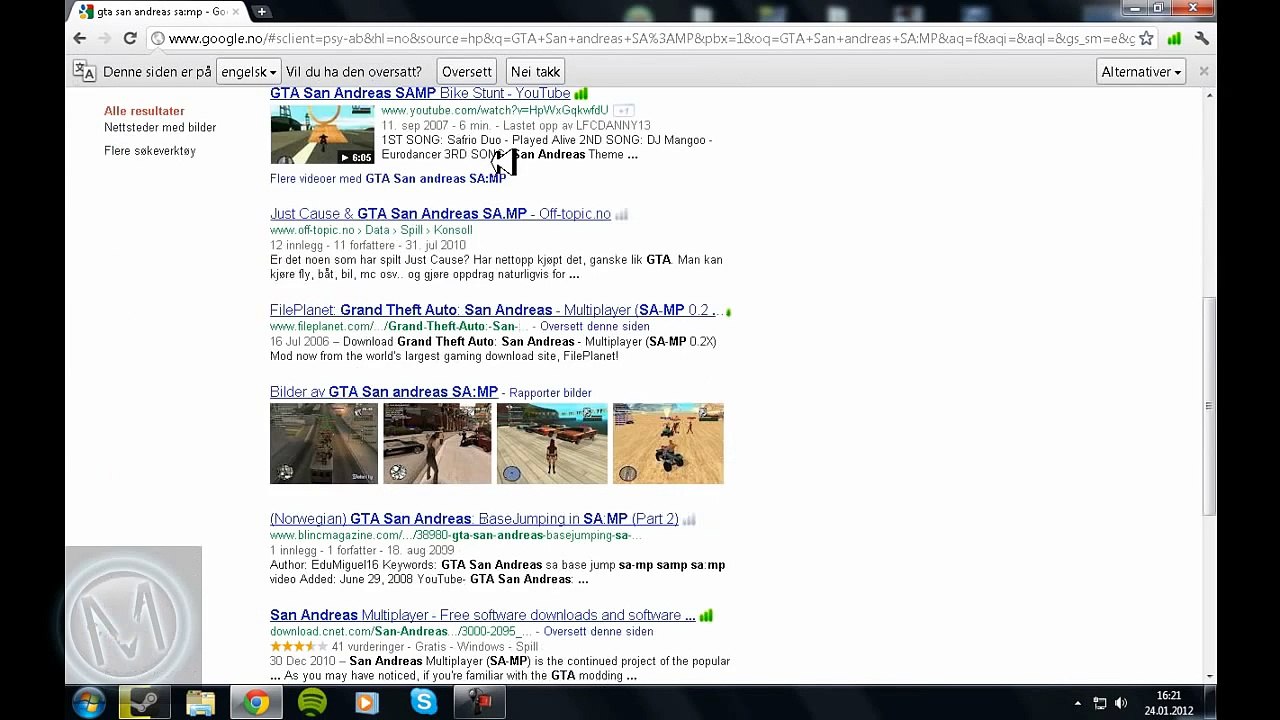Open Windows Media Player from the taskbar
This screenshot has height=720, width=1280.
pos(367,703)
